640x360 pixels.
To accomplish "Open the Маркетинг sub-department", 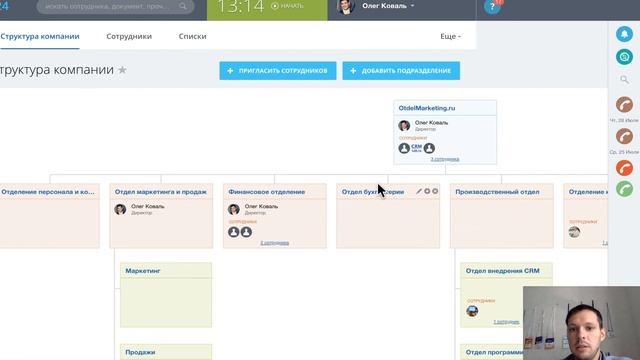I will [142, 271].
